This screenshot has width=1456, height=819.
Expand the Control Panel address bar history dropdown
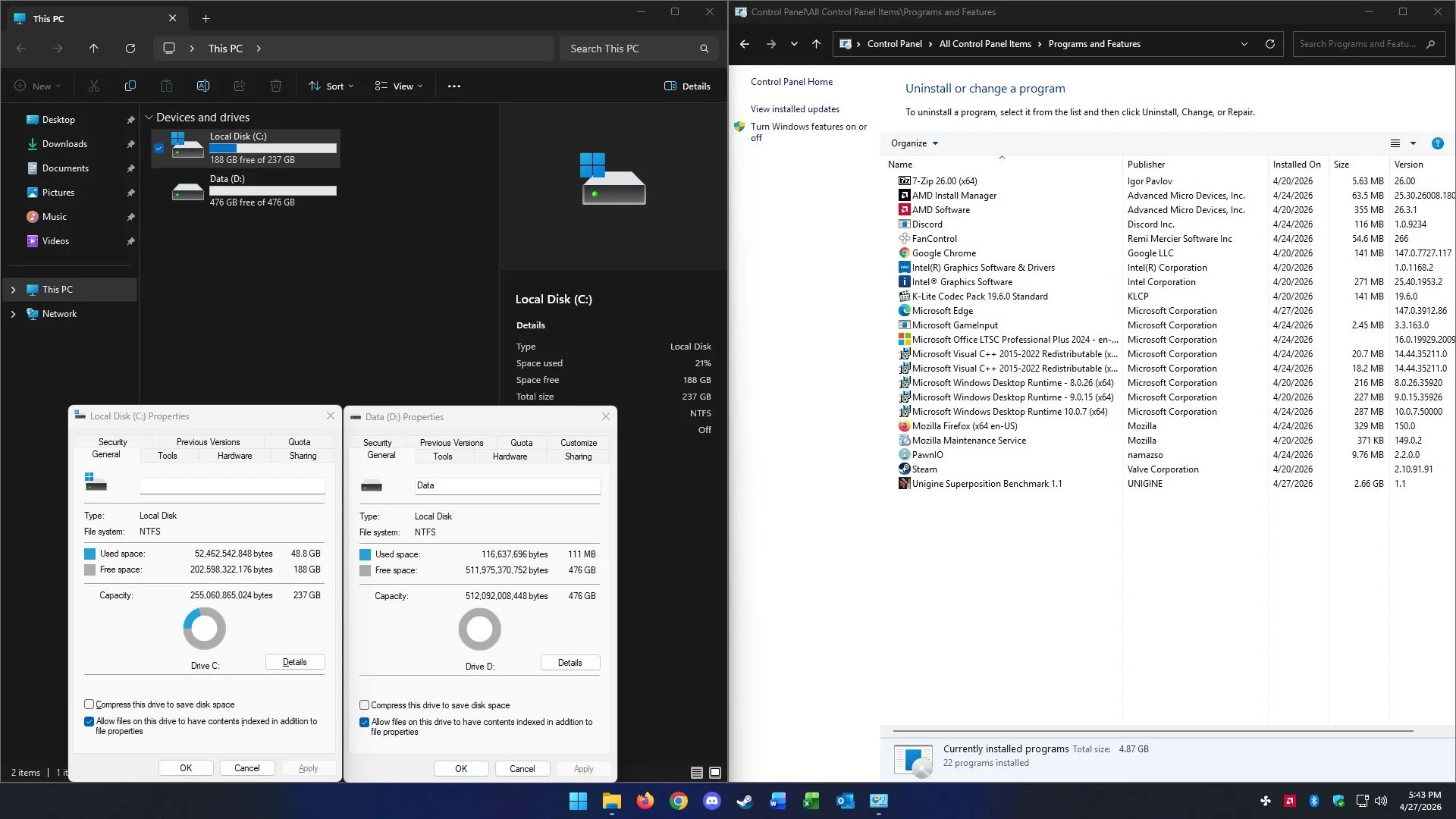1244,44
